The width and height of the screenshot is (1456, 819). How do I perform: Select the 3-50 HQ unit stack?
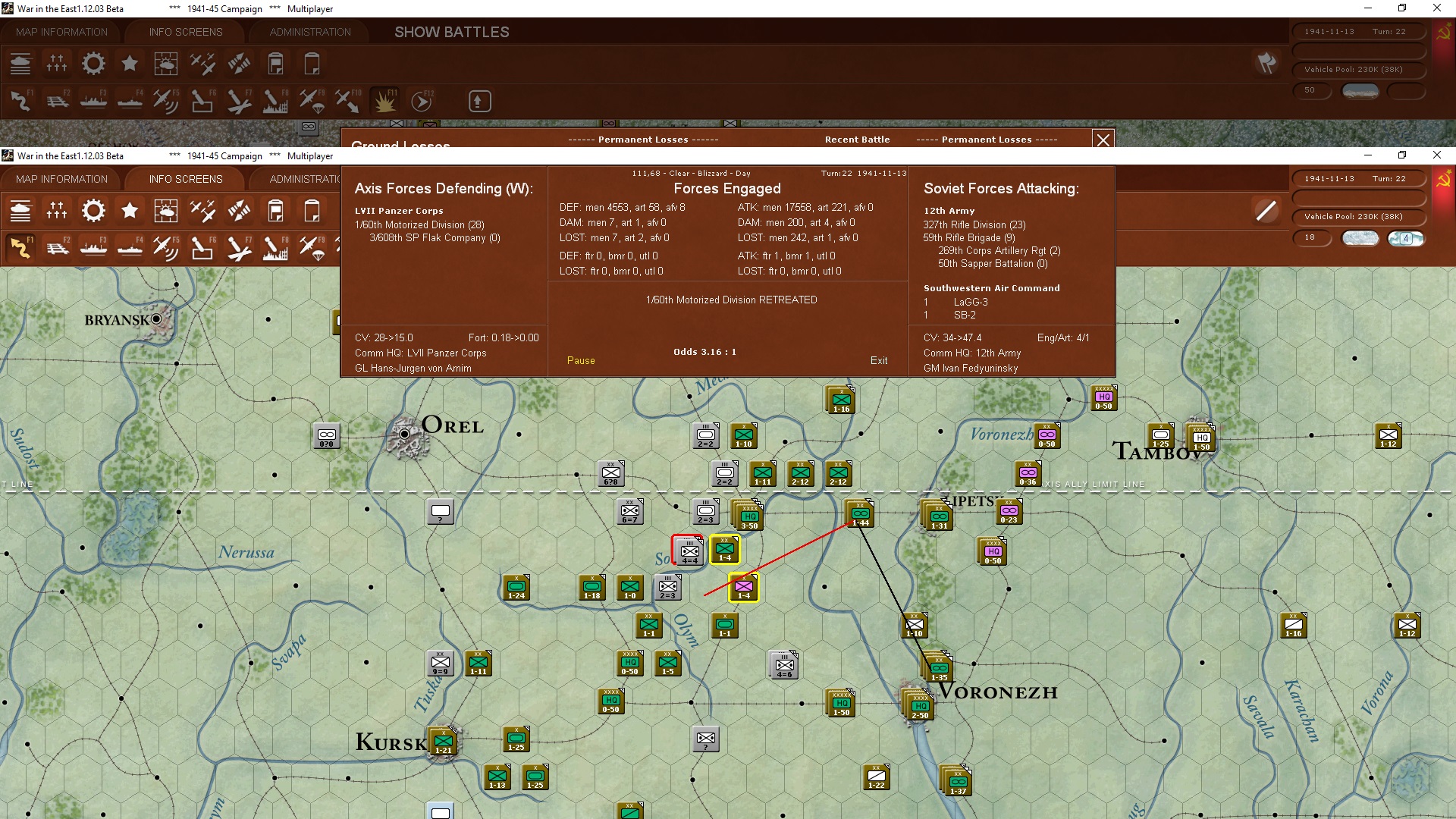(748, 515)
